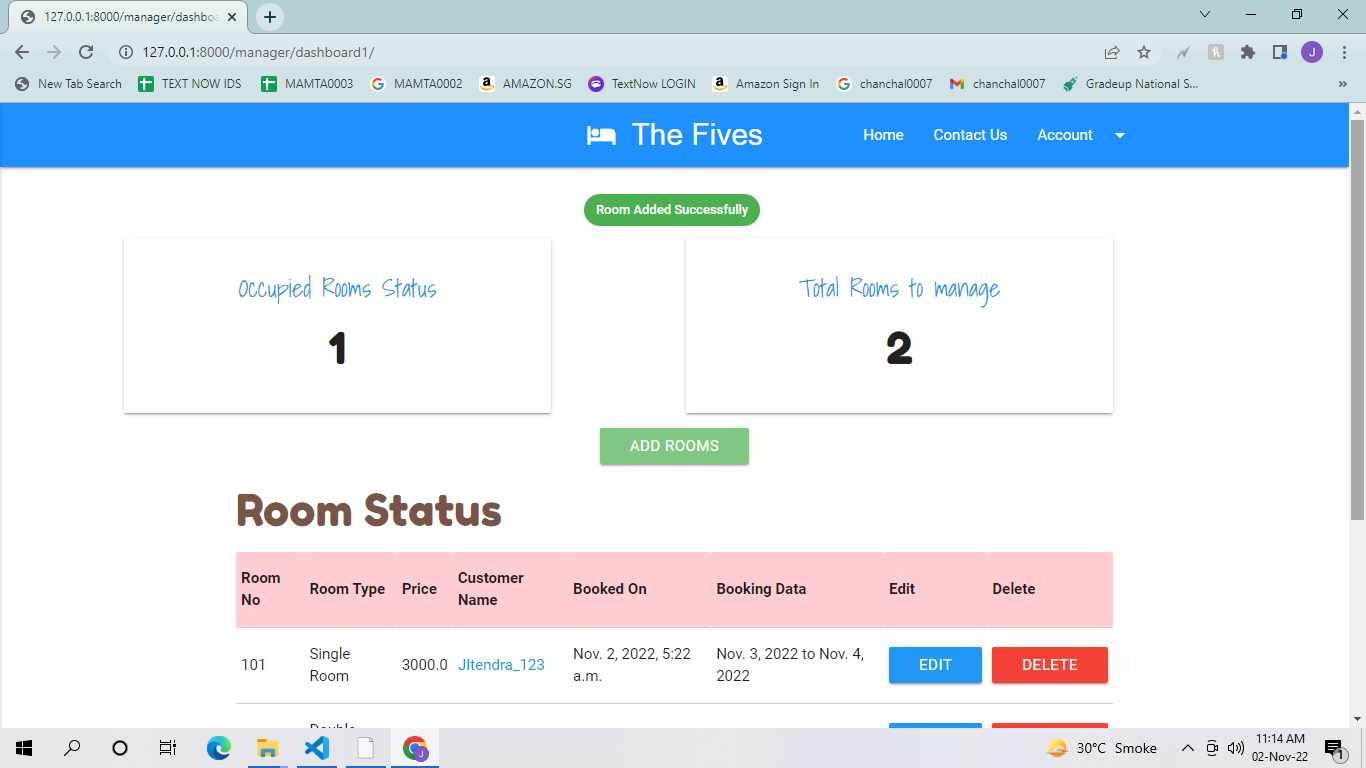This screenshot has height=768, width=1366.
Task: Open the Jltendra_123 customer link
Action: 501,664
